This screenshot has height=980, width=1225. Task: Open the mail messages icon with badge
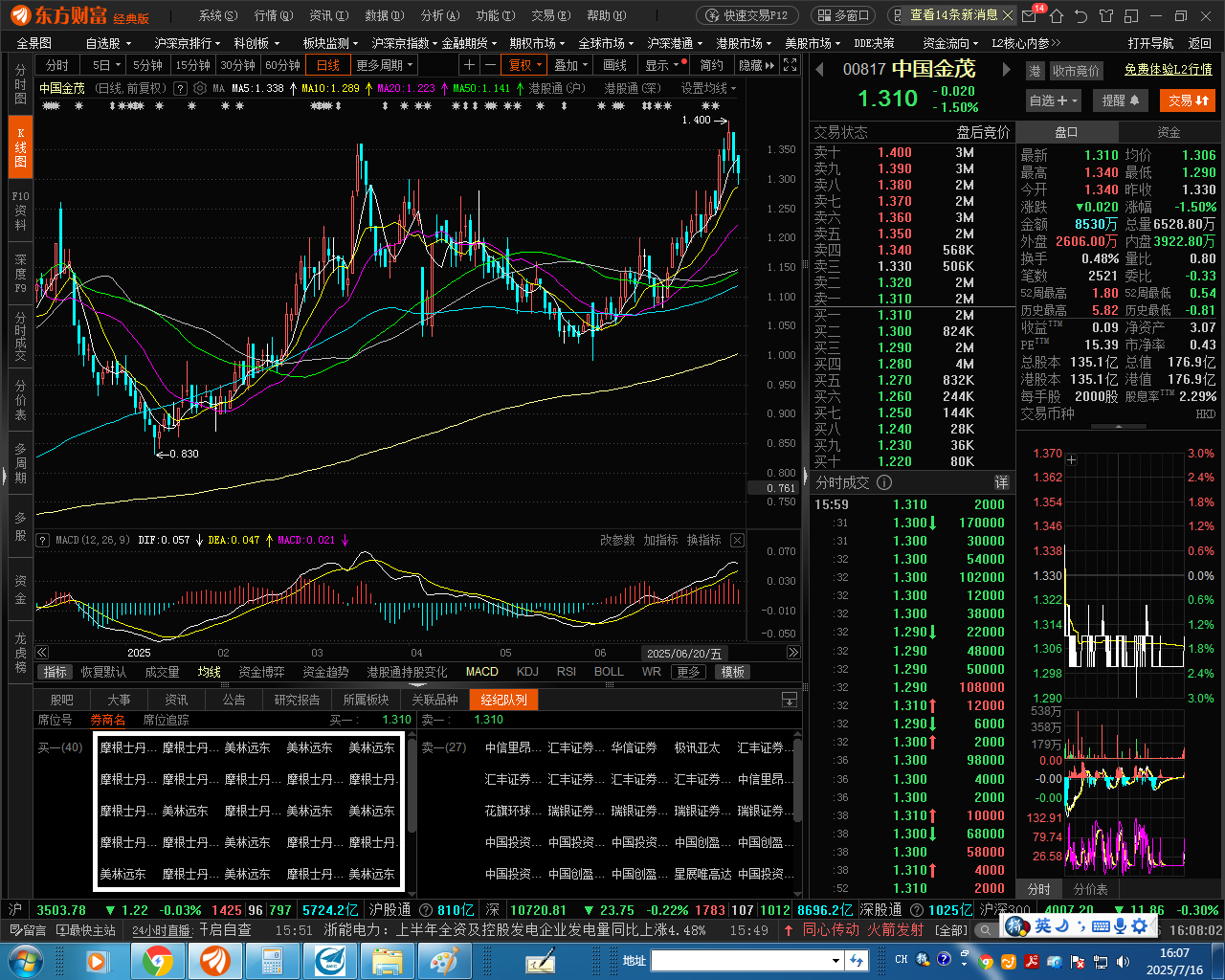tap(1030, 15)
